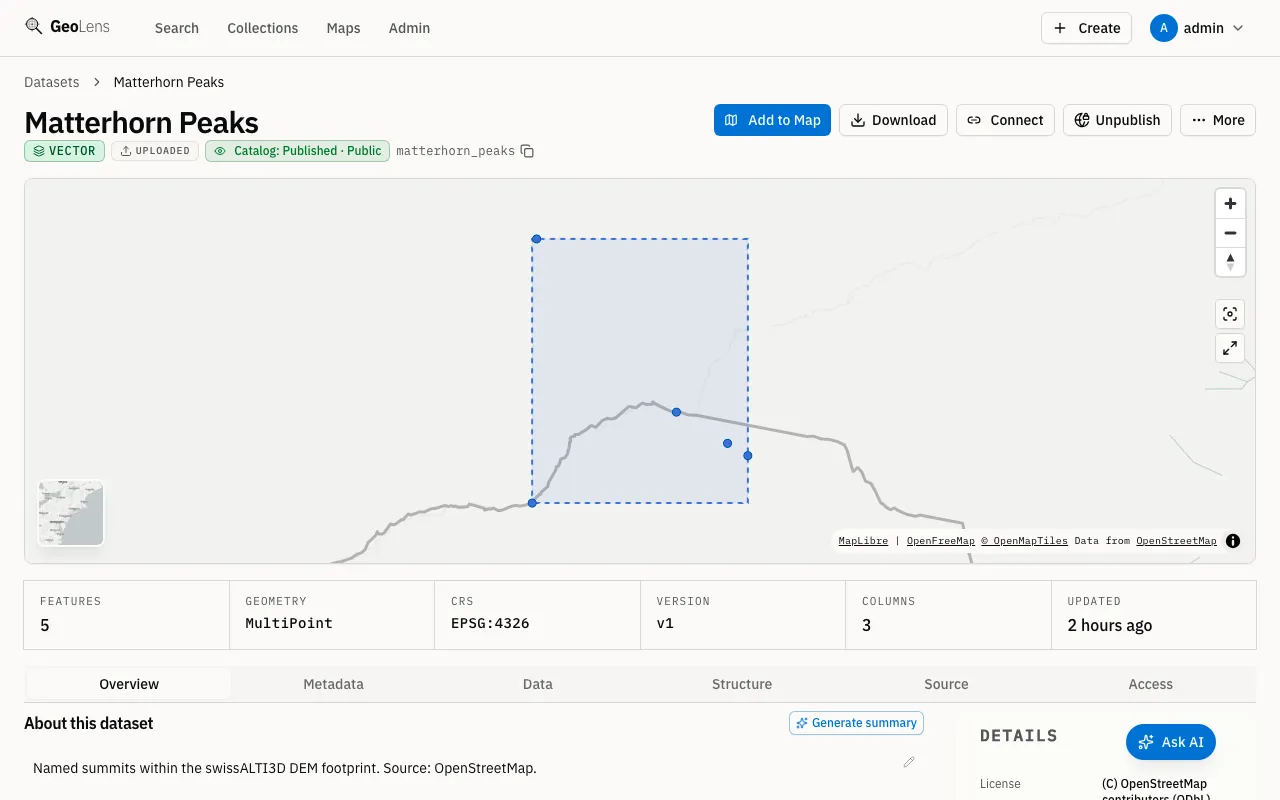Switch to the Data tab
Viewport: 1280px width, 800px height.
(x=538, y=684)
